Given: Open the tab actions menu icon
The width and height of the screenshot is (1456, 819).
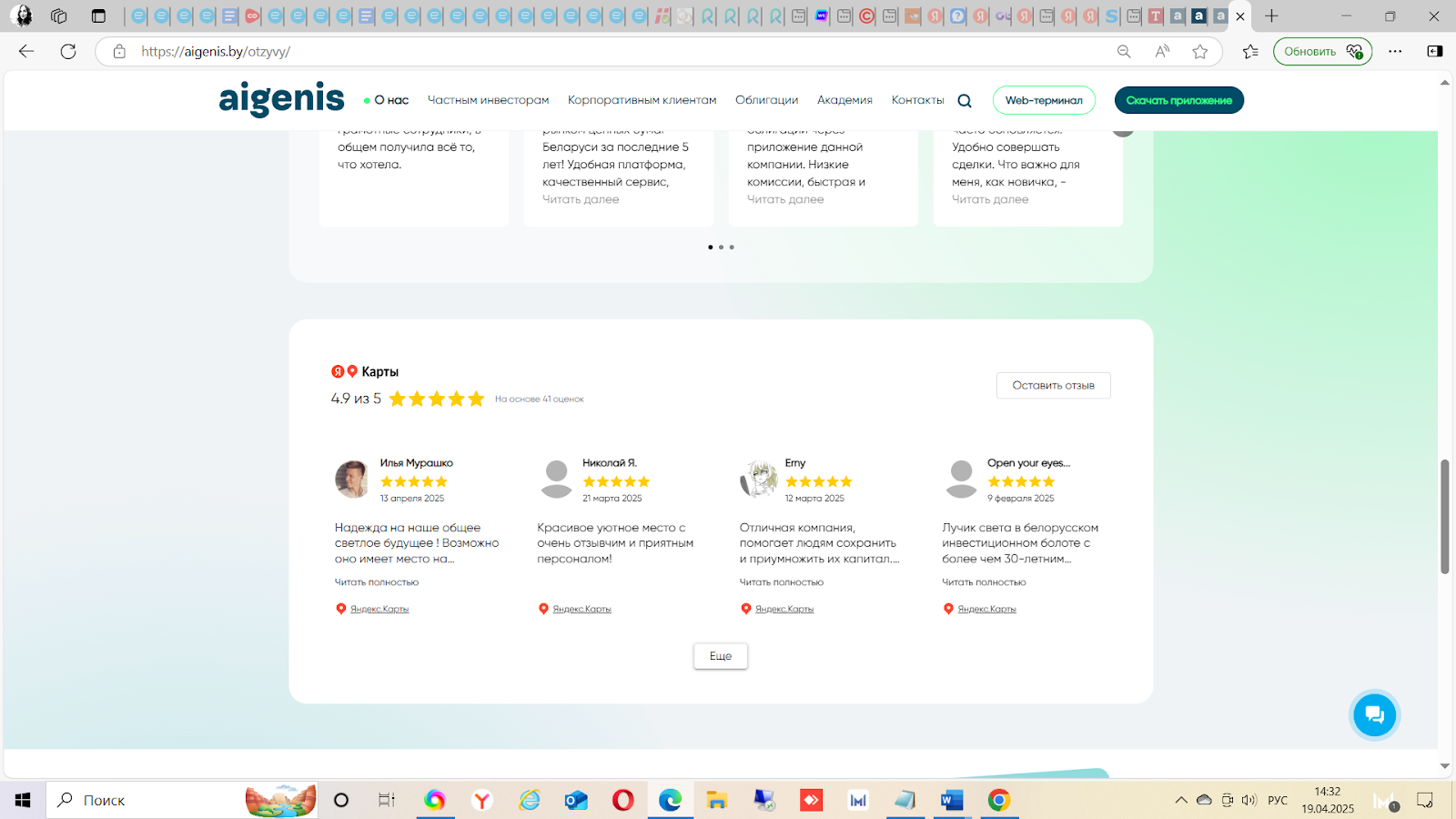Looking at the screenshot, I should click(x=98, y=15).
